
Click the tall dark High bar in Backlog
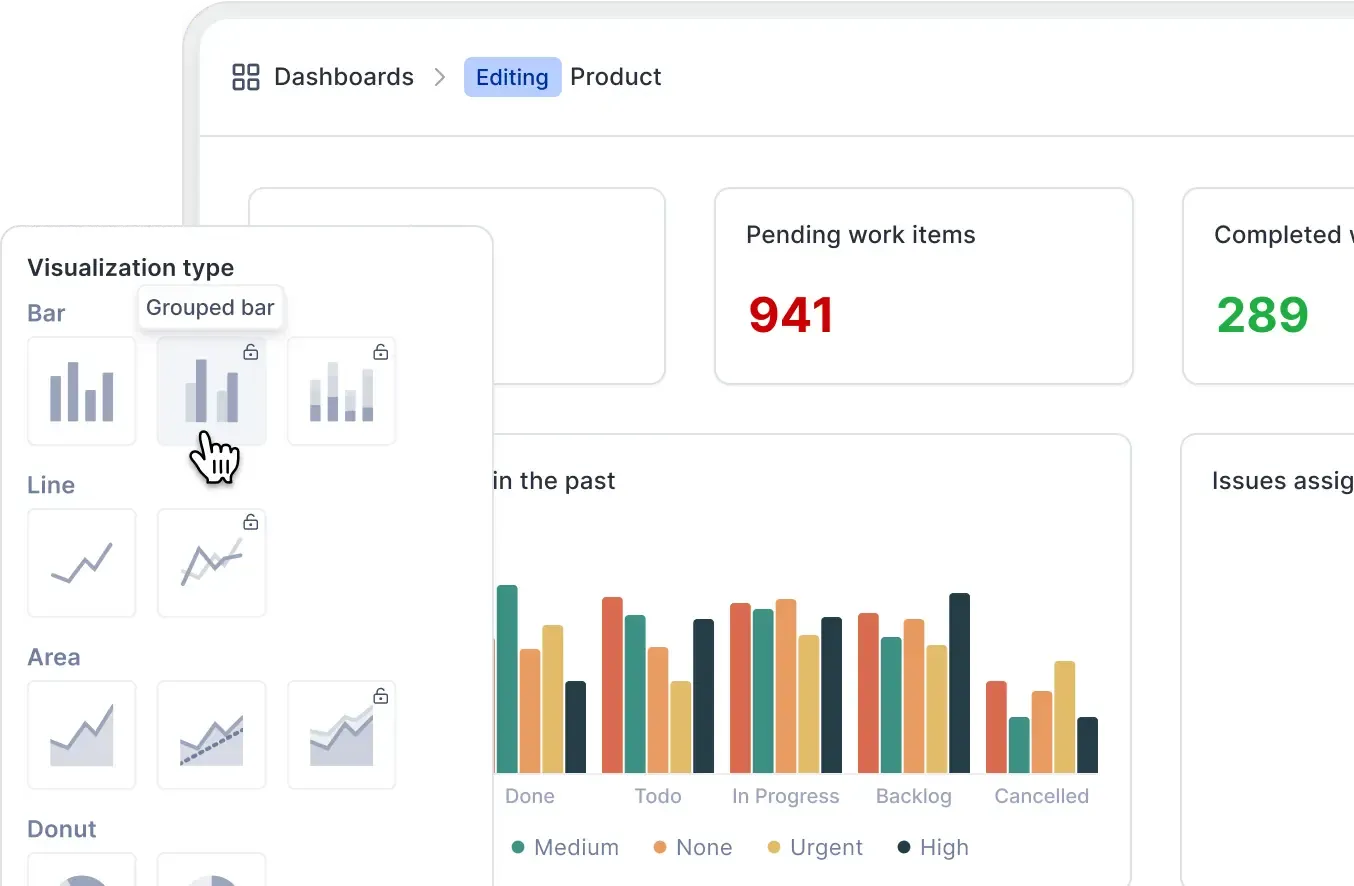point(959,683)
